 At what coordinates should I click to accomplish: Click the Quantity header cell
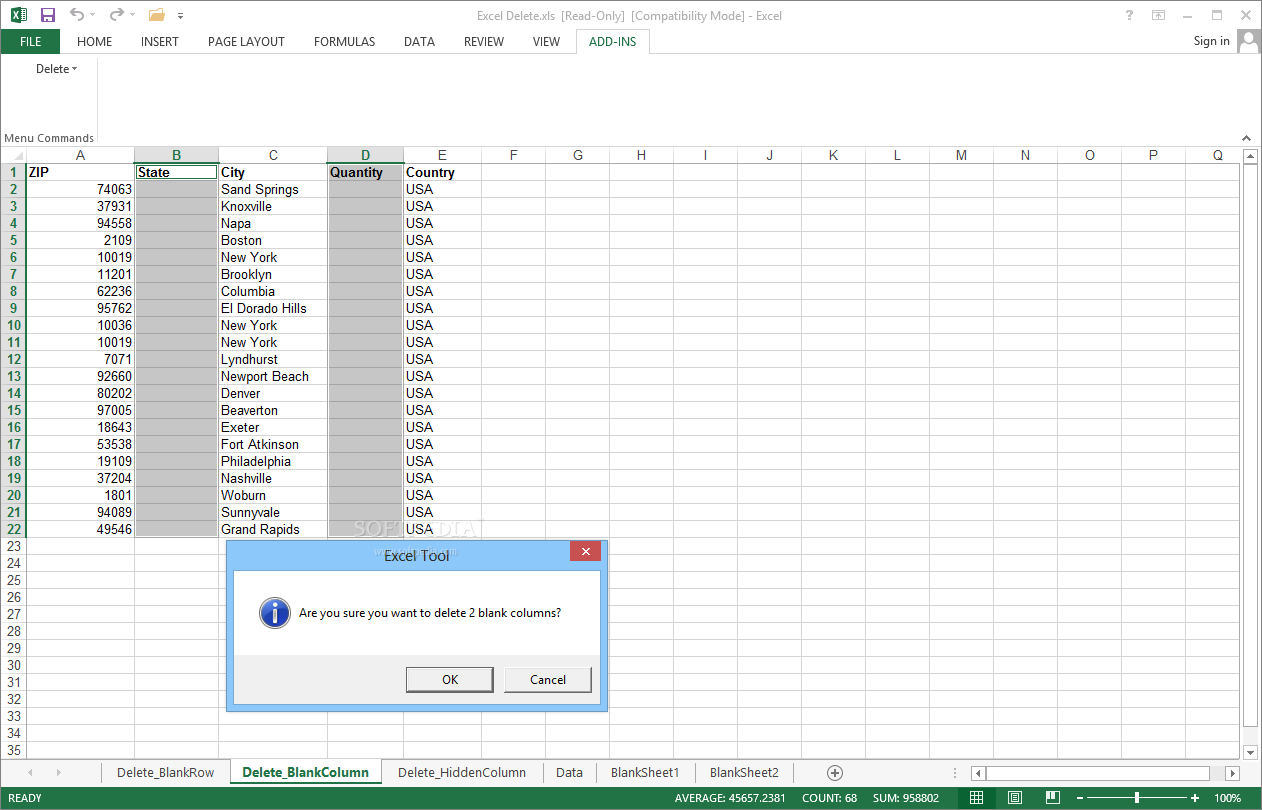tap(365, 172)
